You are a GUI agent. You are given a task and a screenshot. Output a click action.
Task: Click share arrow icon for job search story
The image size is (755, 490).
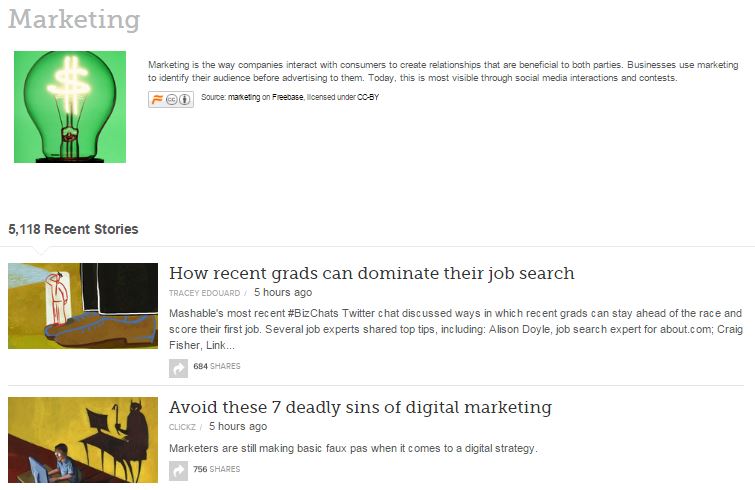click(178, 369)
